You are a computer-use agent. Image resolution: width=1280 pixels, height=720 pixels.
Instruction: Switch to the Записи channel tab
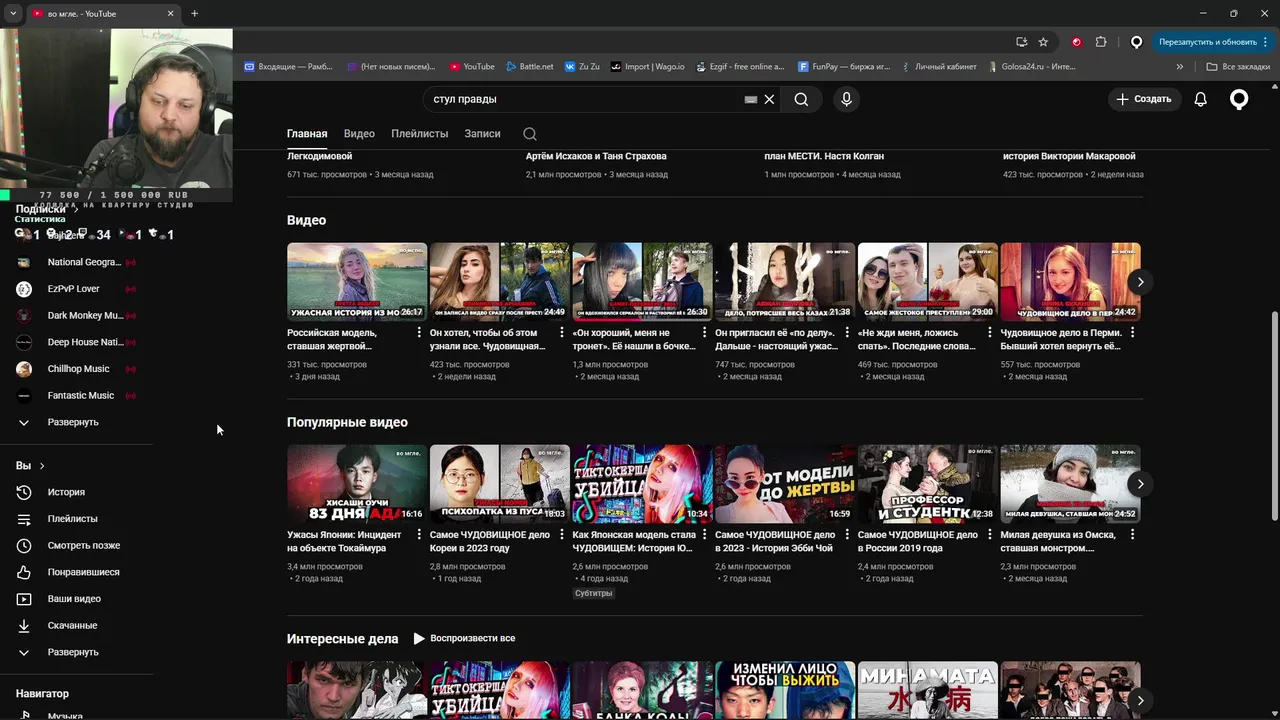pyautogui.click(x=482, y=134)
